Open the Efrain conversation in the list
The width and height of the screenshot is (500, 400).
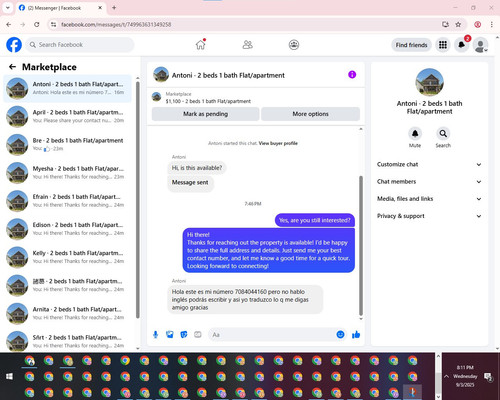click(67, 201)
